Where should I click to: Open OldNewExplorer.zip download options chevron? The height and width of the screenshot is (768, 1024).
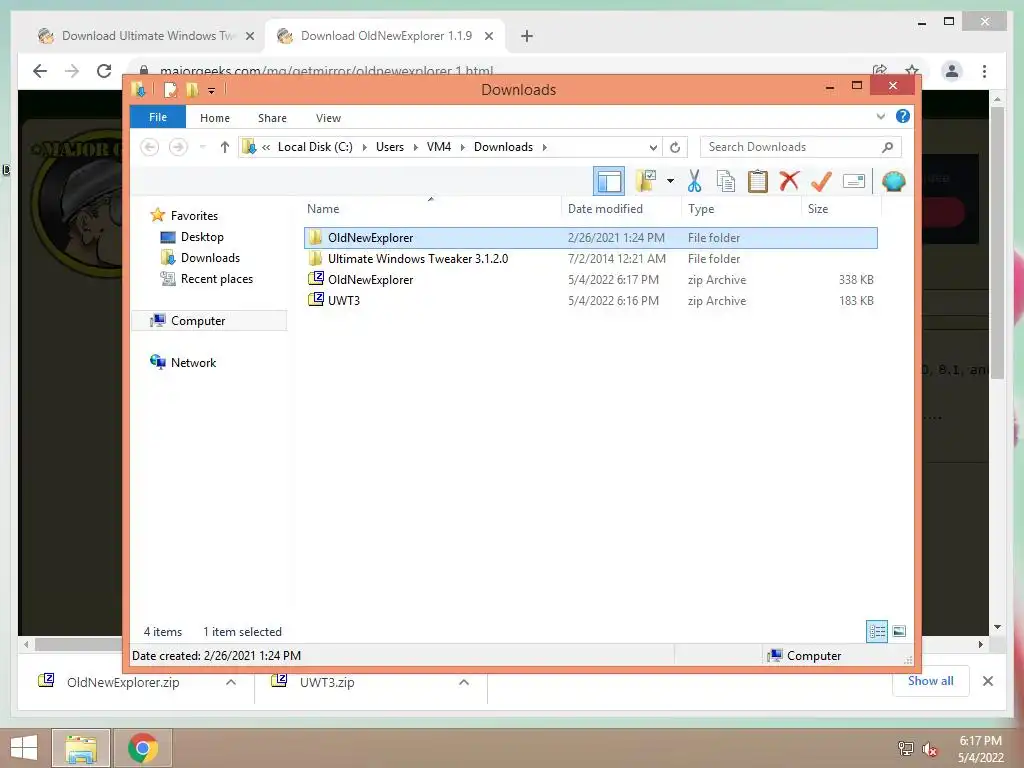tap(231, 682)
